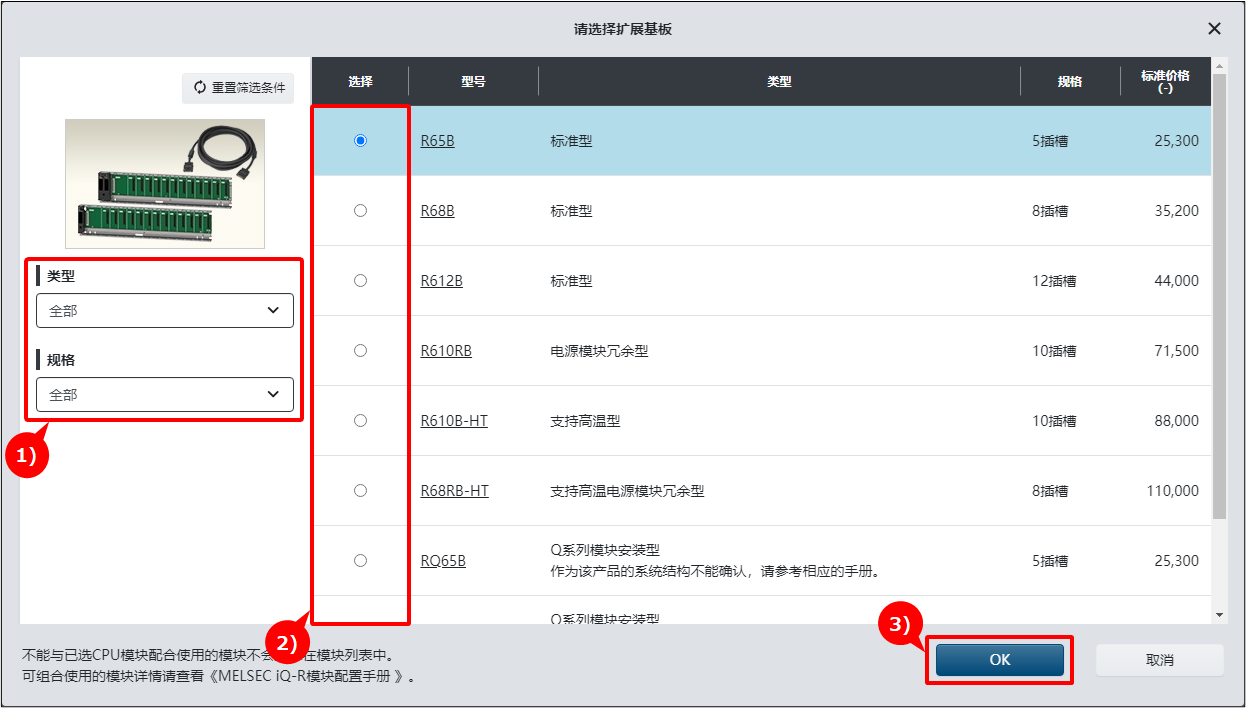Click the base unit product image
1246x708 pixels.
tap(165, 184)
